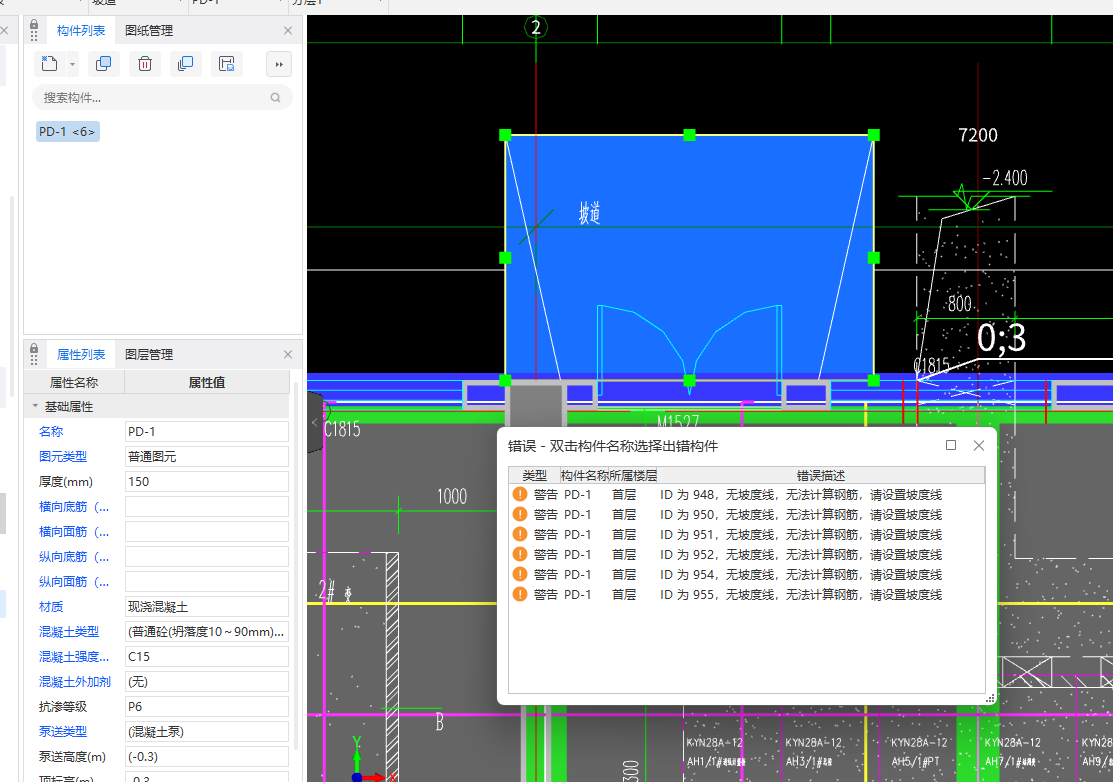Click the inter-layer copy icon
The image size is (1113, 782).
[x=186, y=65]
